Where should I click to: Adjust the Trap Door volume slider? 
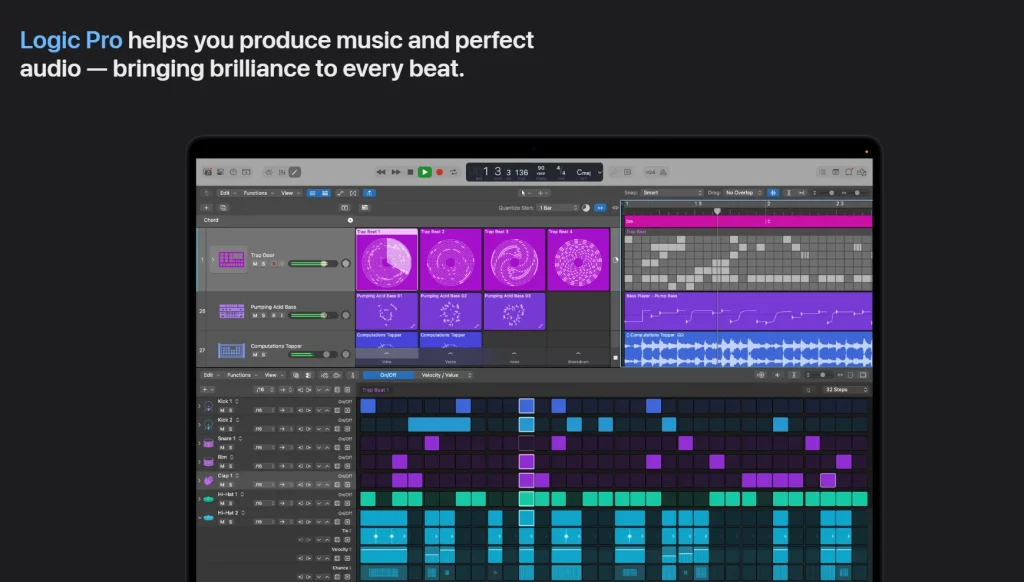click(313, 264)
